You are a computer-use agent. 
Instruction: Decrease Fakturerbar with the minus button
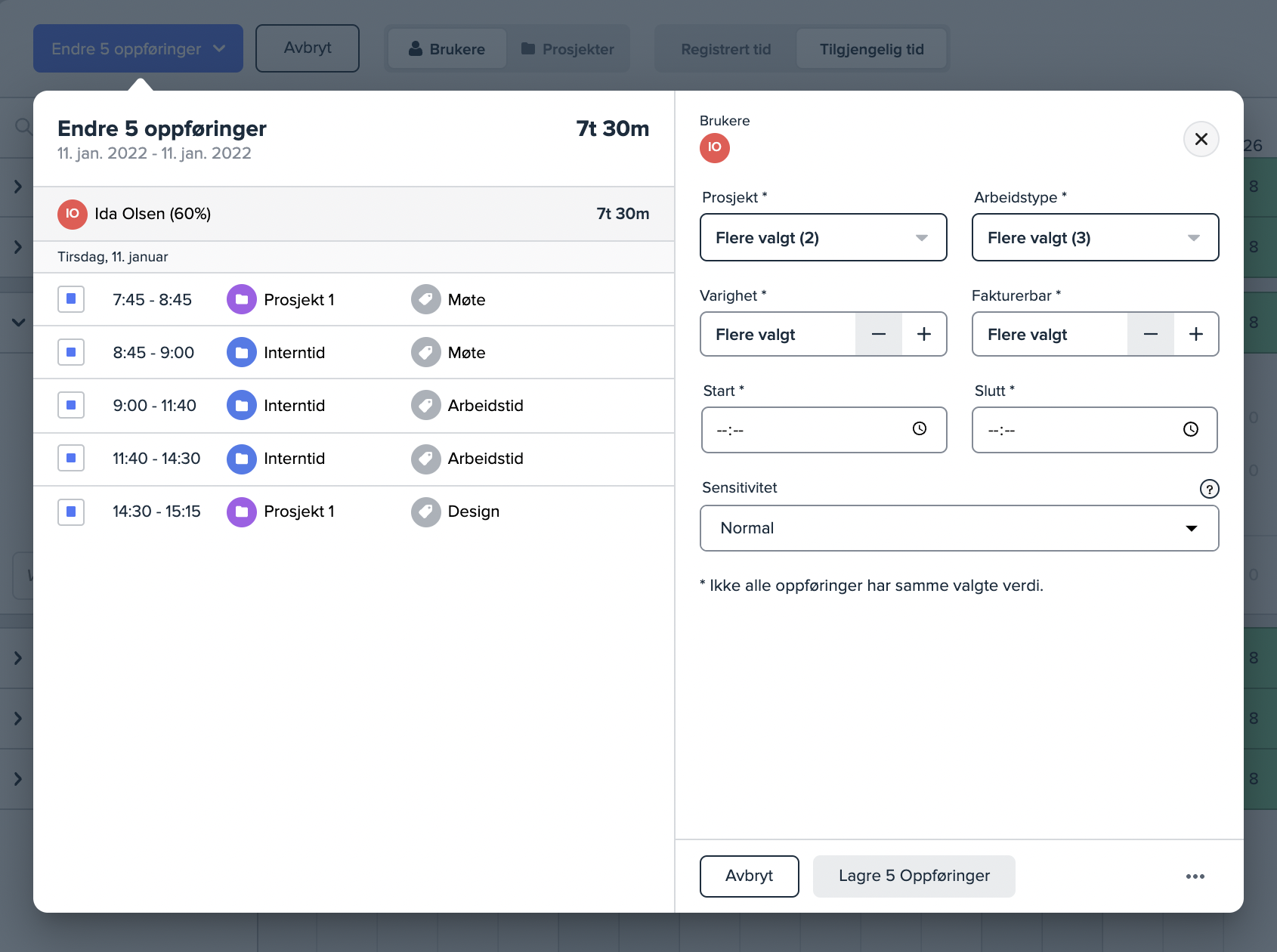(x=1150, y=334)
